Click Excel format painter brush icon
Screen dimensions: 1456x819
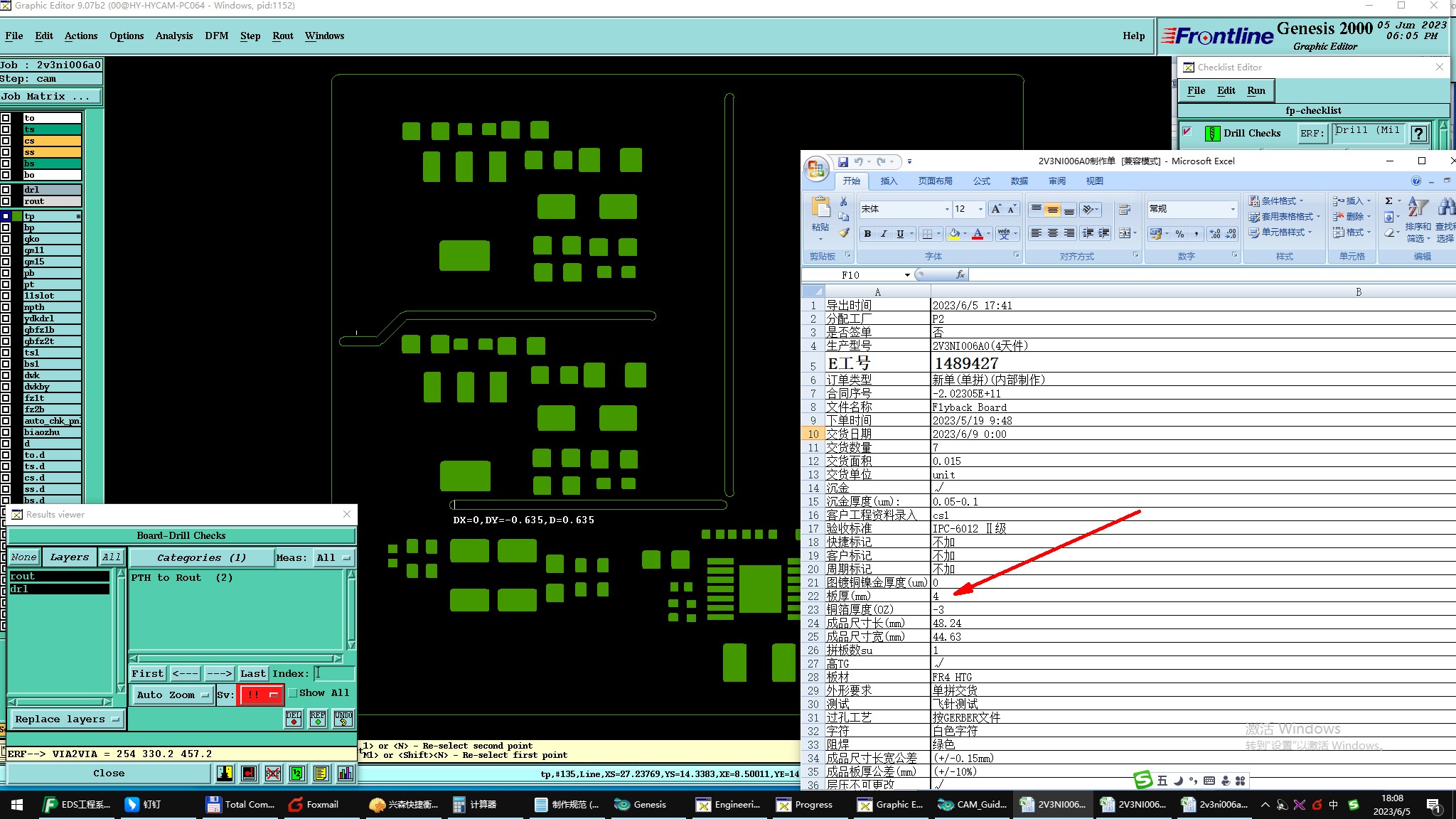(x=844, y=232)
